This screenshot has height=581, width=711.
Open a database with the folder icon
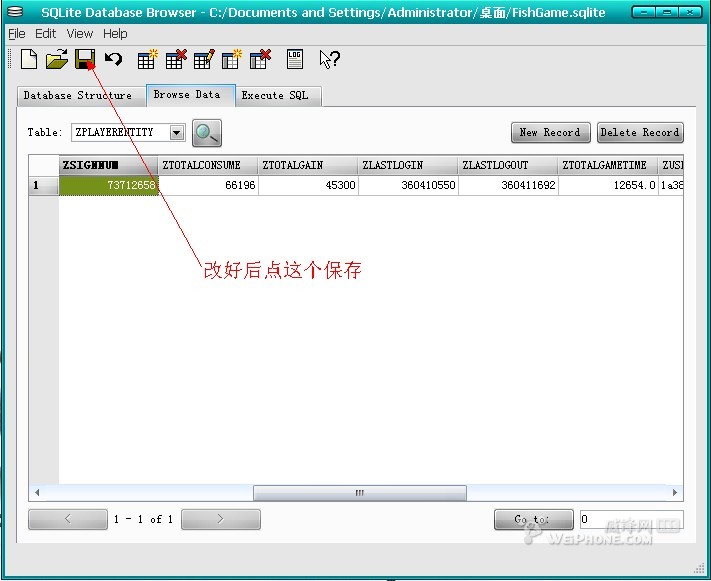tap(56, 60)
